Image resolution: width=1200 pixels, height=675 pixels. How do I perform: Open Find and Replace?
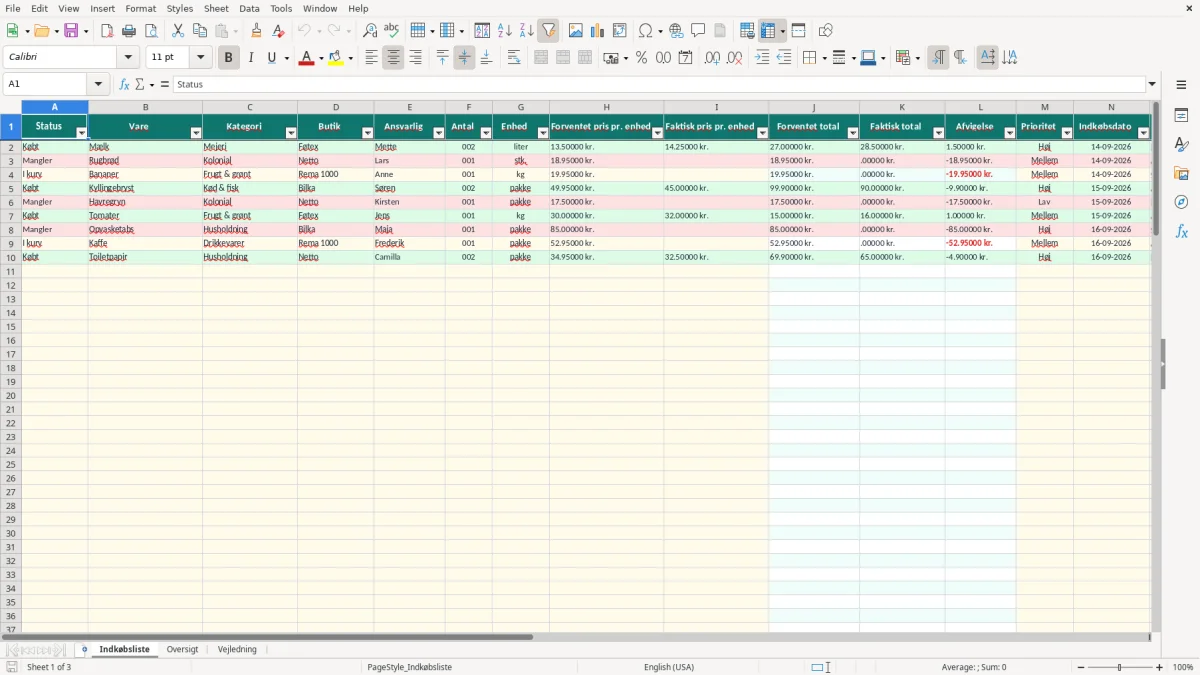point(370,31)
